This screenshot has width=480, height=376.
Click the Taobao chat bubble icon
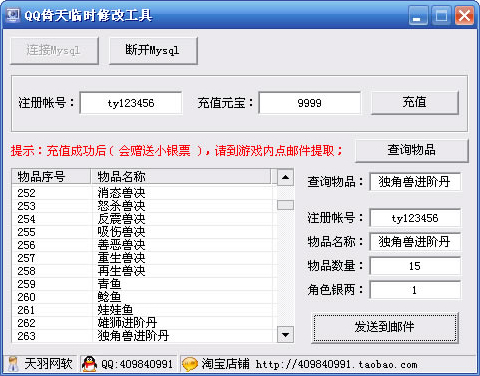point(190,364)
